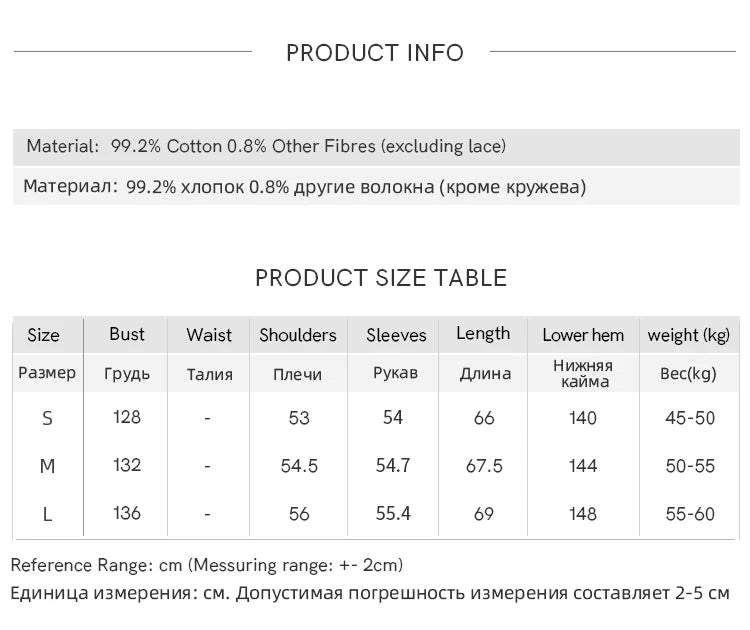
Task: Click the weight range 55-60
Action: click(x=690, y=514)
